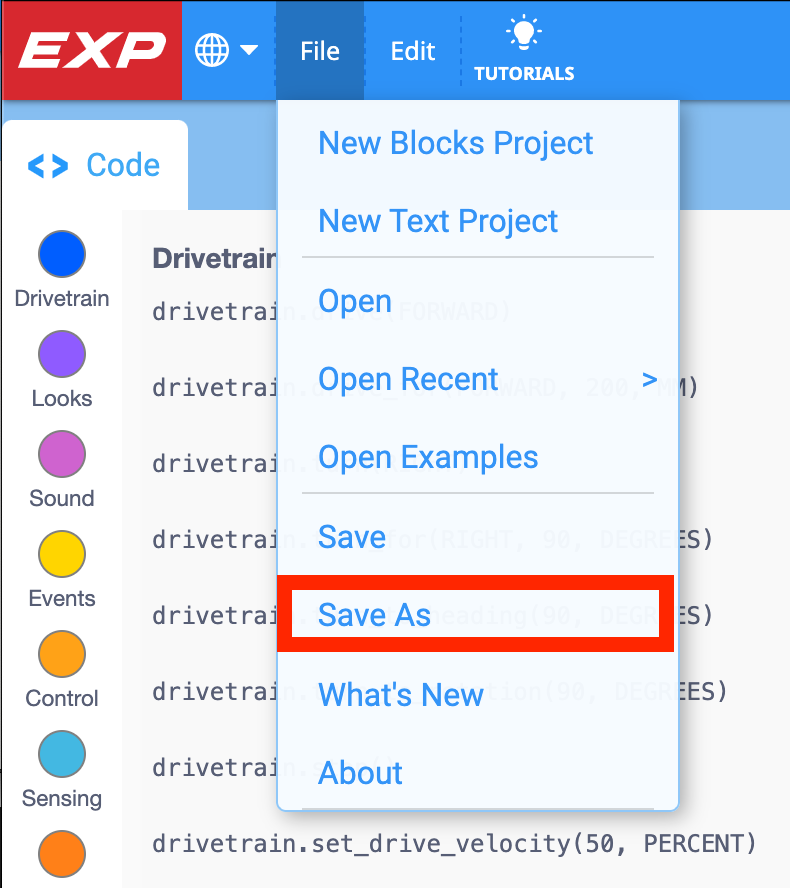Select the purple Looks category circle
Viewport: 790px width, 888px height.
[x=62, y=354]
